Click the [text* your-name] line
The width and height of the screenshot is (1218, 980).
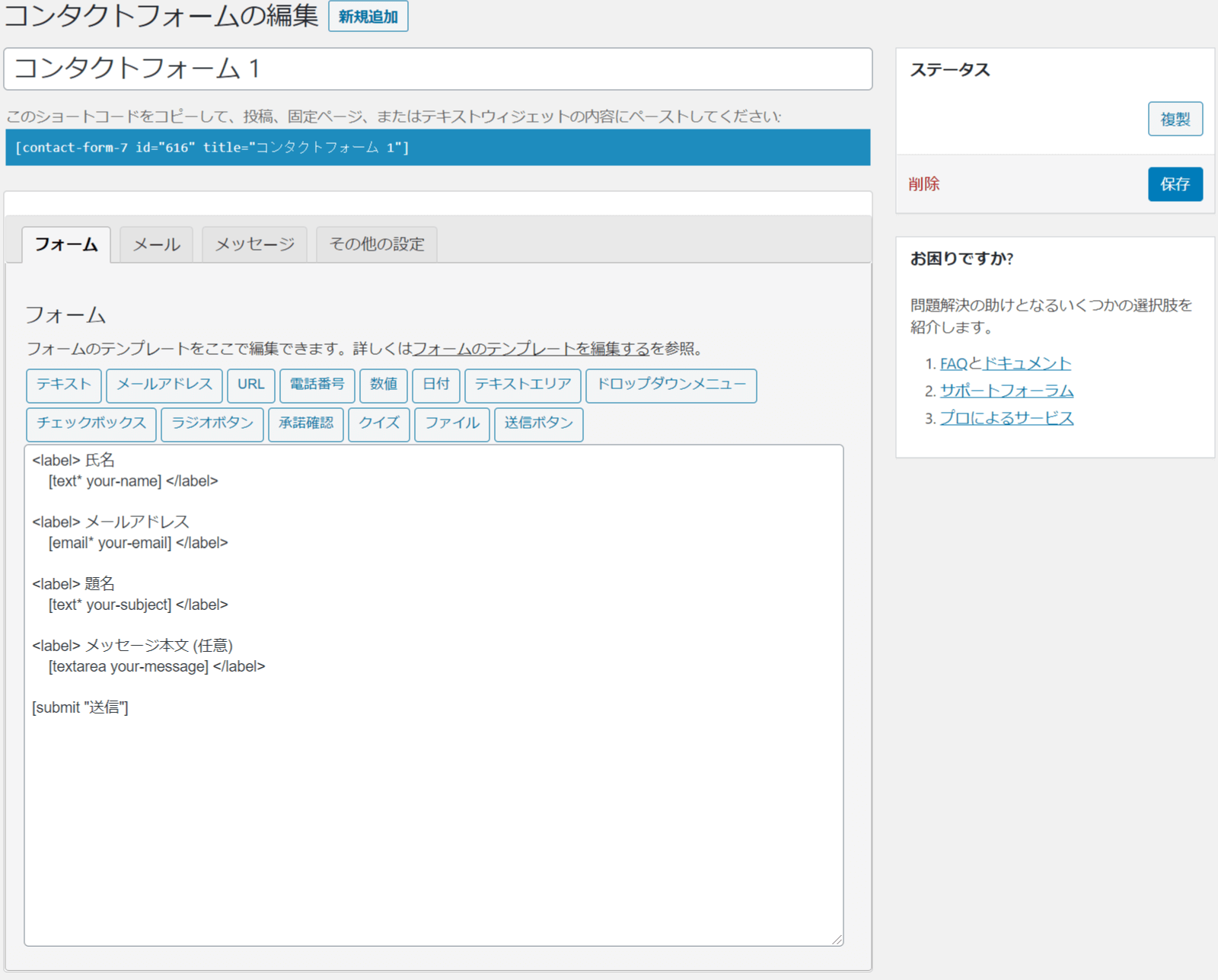coord(133,481)
